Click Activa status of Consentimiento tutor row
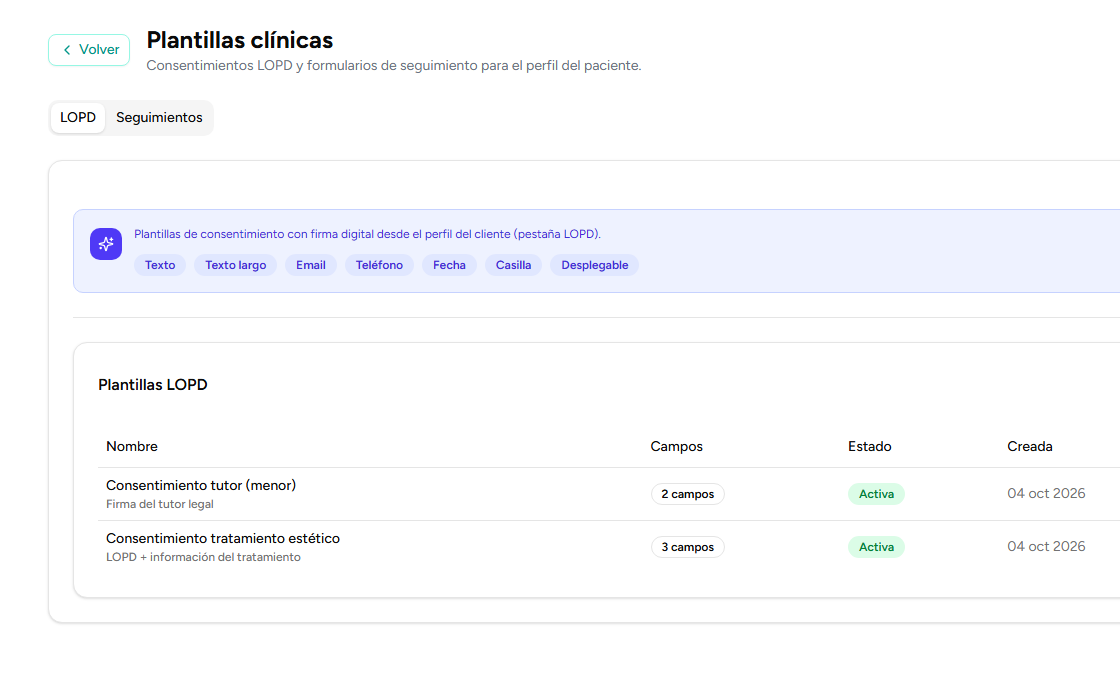The width and height of the screenshot is (1120, 700). click(x=876, y=494)
